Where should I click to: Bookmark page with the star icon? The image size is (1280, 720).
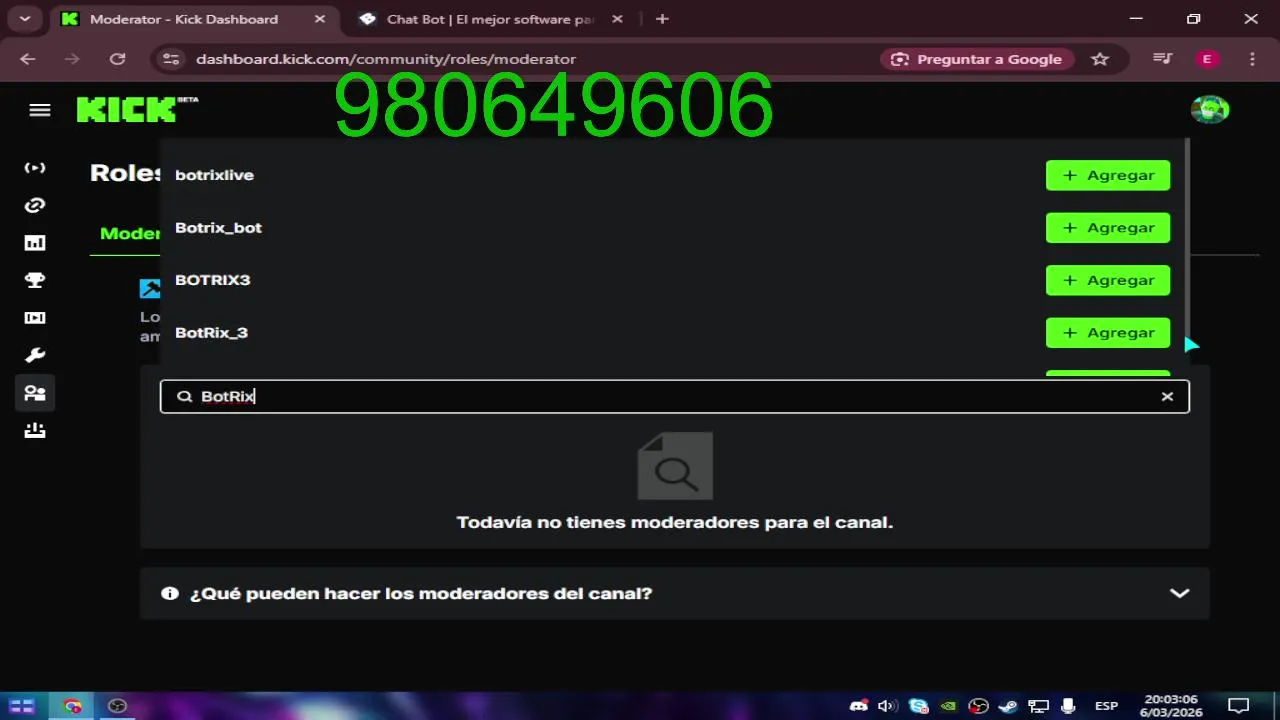[1100, 59]
